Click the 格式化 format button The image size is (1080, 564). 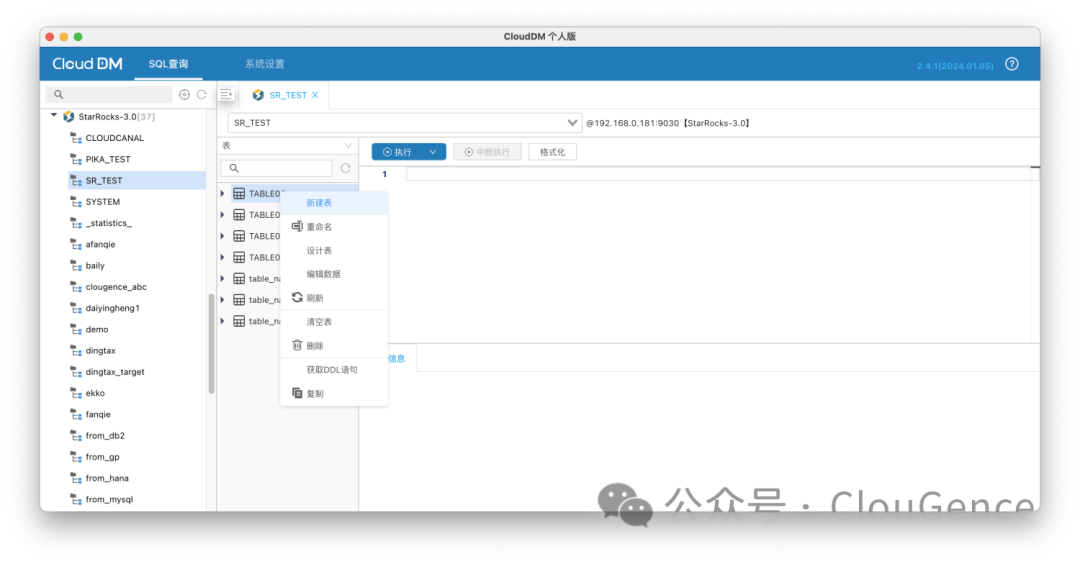(552, 152)
